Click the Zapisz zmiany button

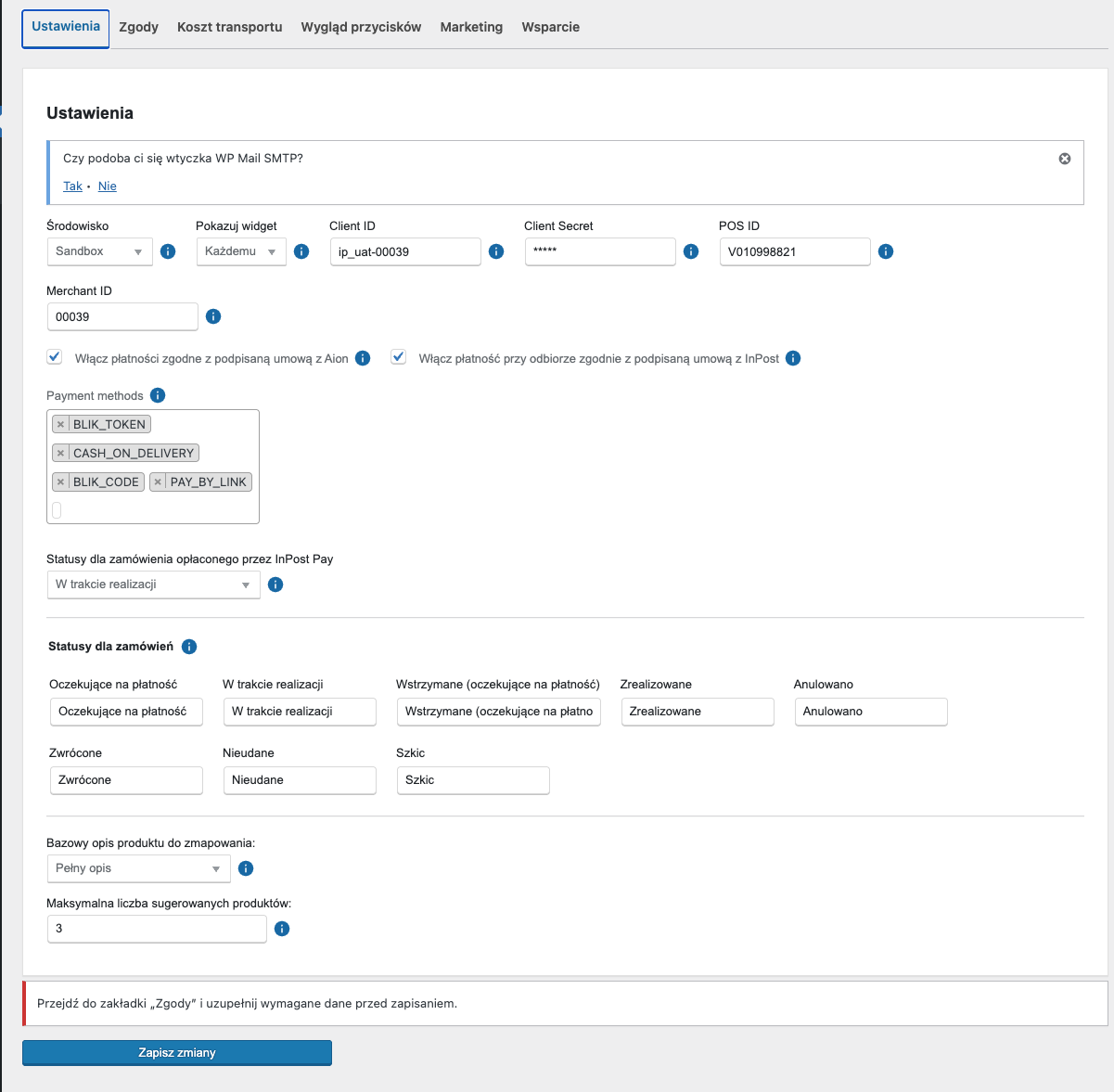[x=177, y=1052]
